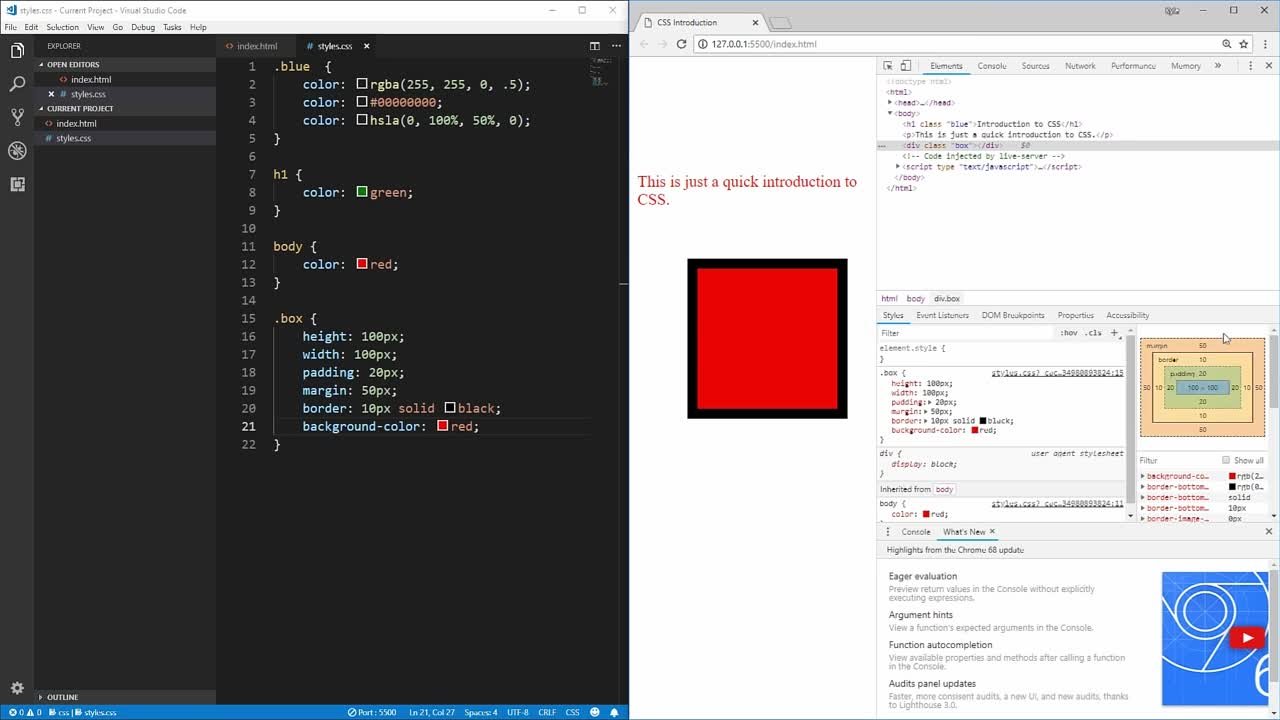Viewport: 1280px width, 720px height.
Task: Open the Search view in VS Code activity bar
Action: click(x=17, y=84)
